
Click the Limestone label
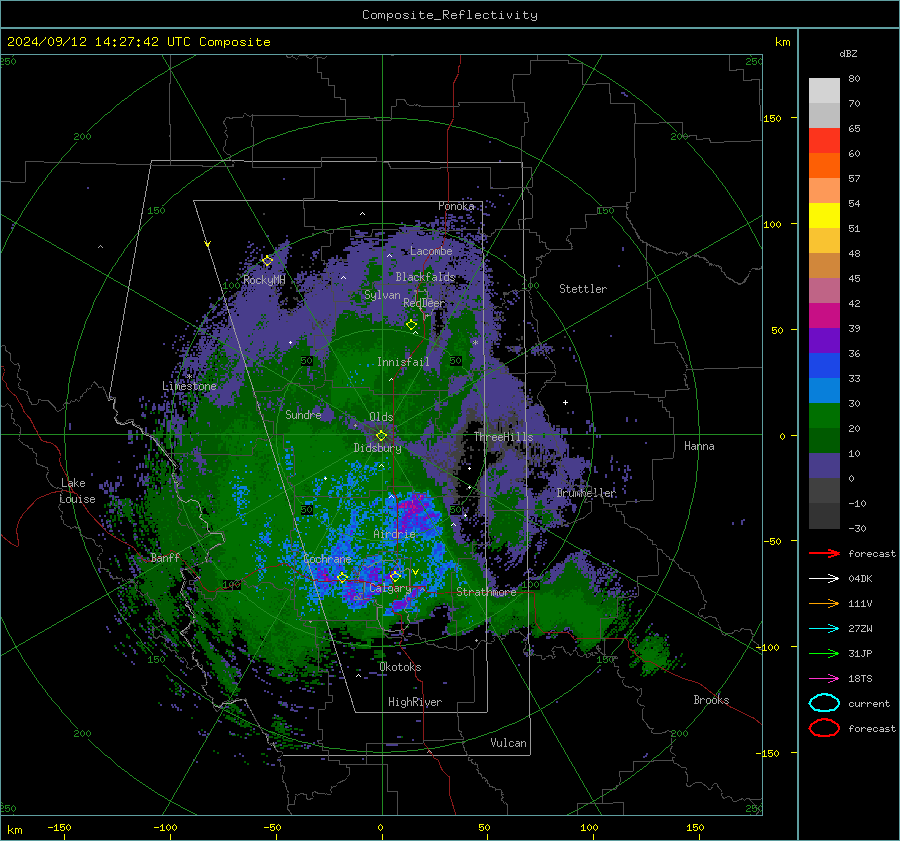click(189, 386)
